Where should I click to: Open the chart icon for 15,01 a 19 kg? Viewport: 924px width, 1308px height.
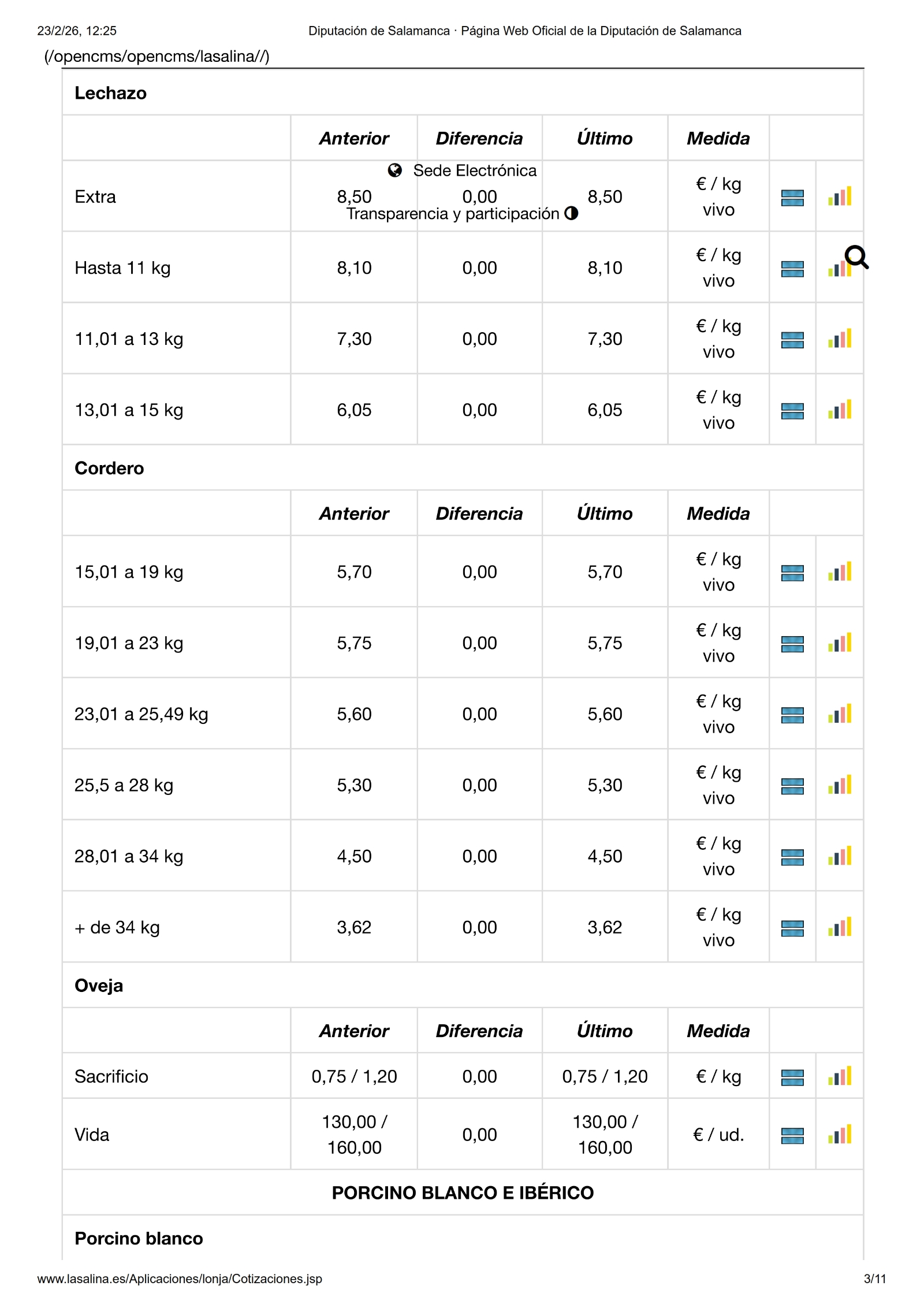tap(839, 572)
